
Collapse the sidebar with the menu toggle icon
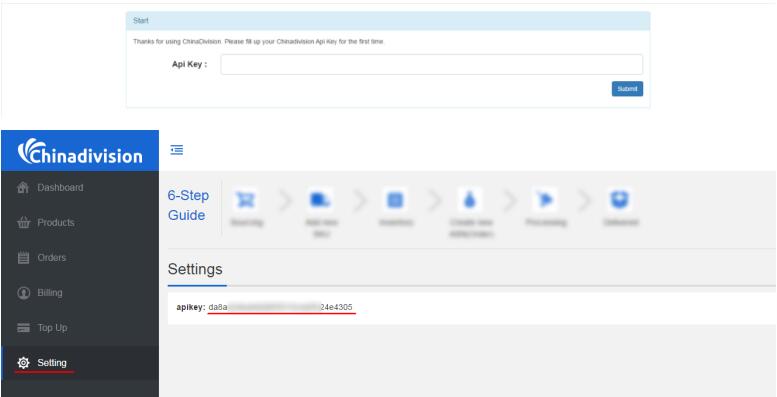click(177, 150)
